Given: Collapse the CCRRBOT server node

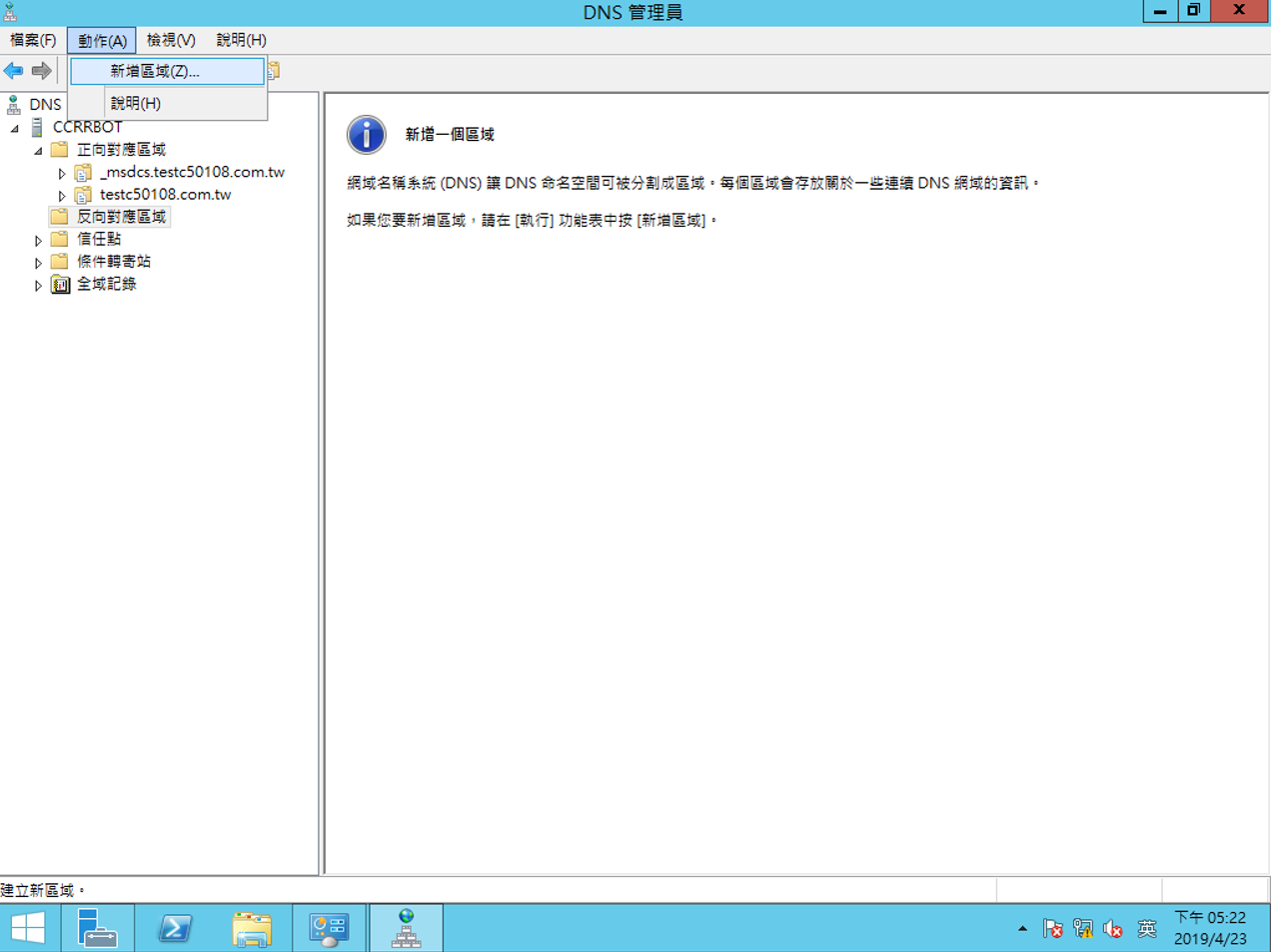Looking at the screenshot, I should pos(15,128).
